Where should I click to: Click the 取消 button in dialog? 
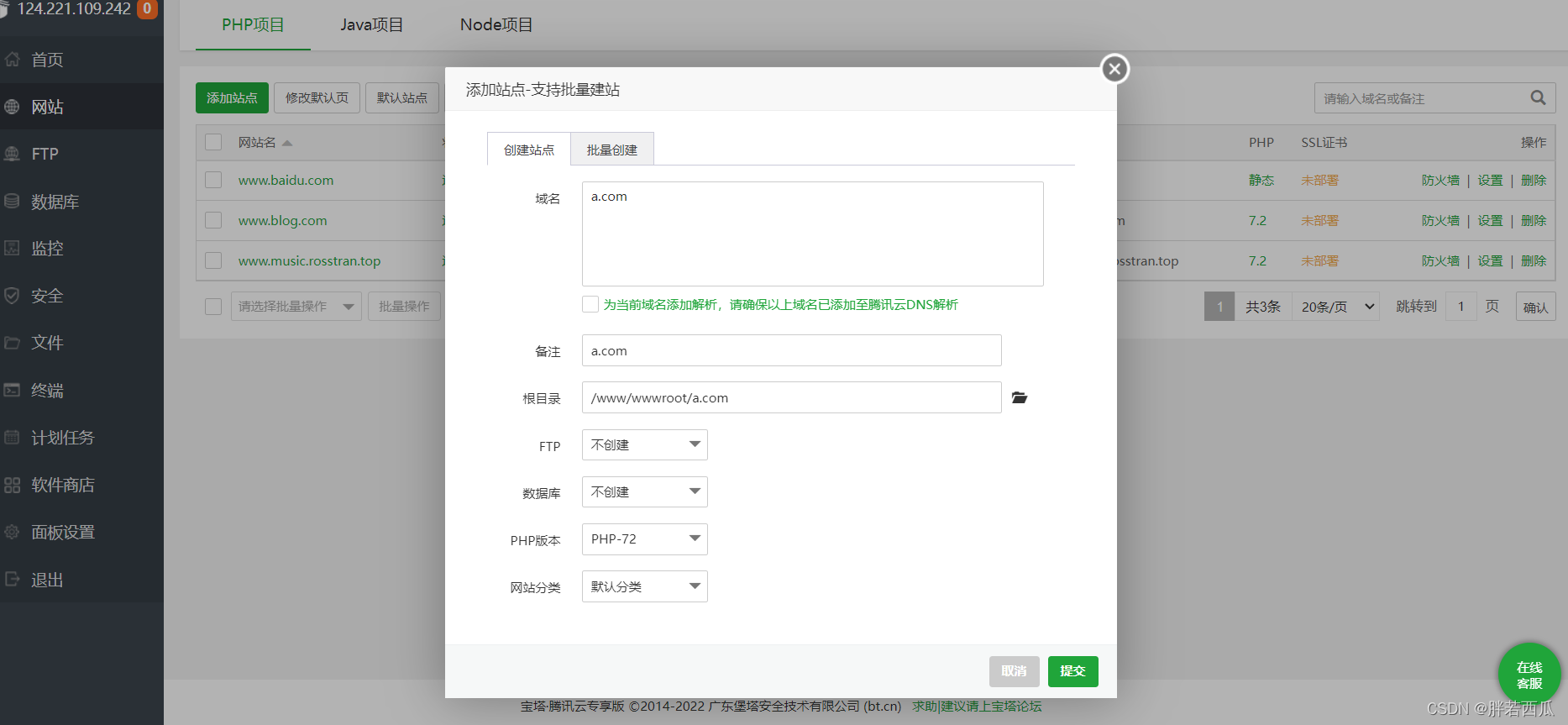(1014, 671)
